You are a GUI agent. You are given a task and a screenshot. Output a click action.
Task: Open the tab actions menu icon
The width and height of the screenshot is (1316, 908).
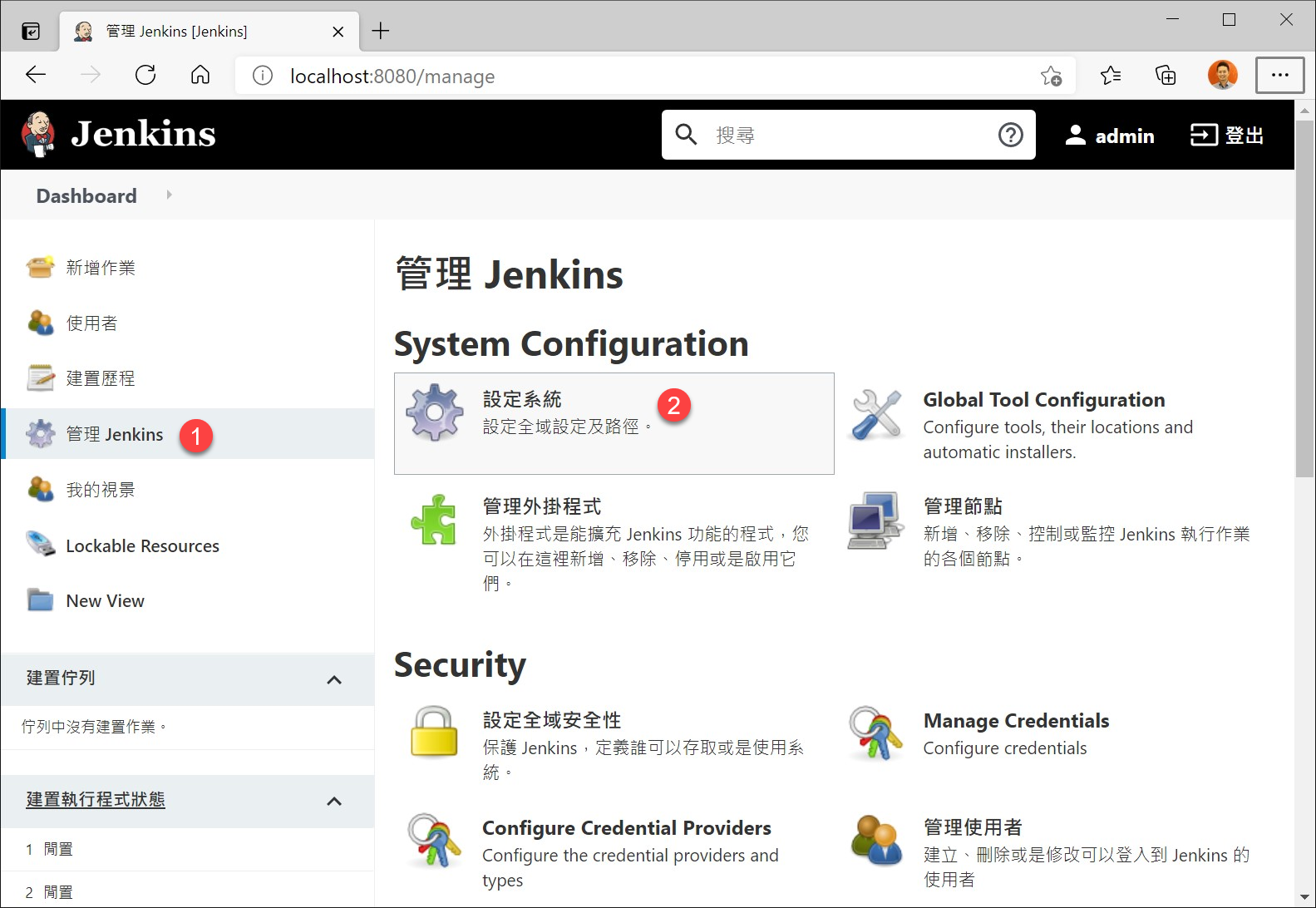(x=31, y=32)
